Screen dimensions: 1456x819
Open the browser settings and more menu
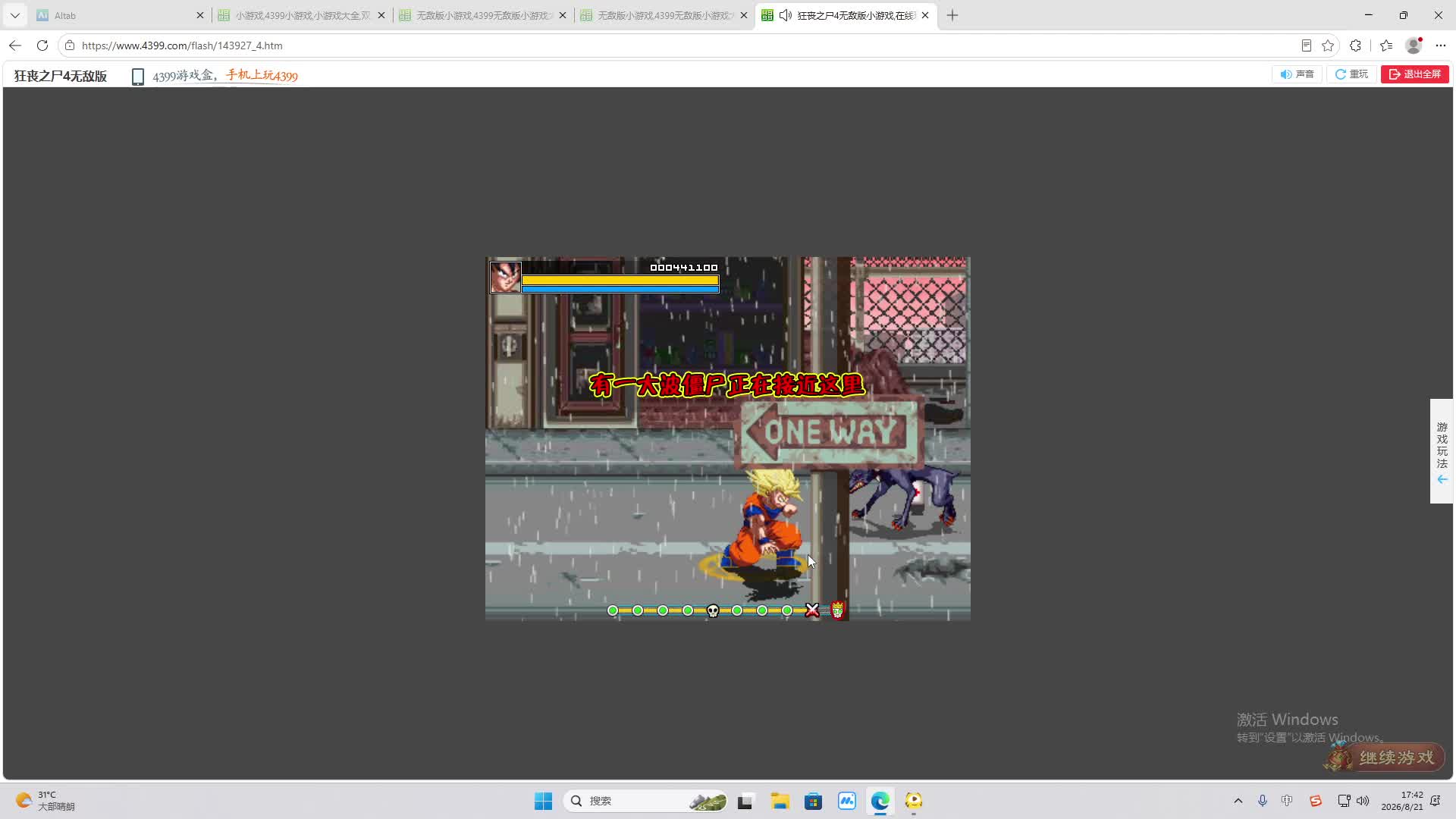point(1441,45)
